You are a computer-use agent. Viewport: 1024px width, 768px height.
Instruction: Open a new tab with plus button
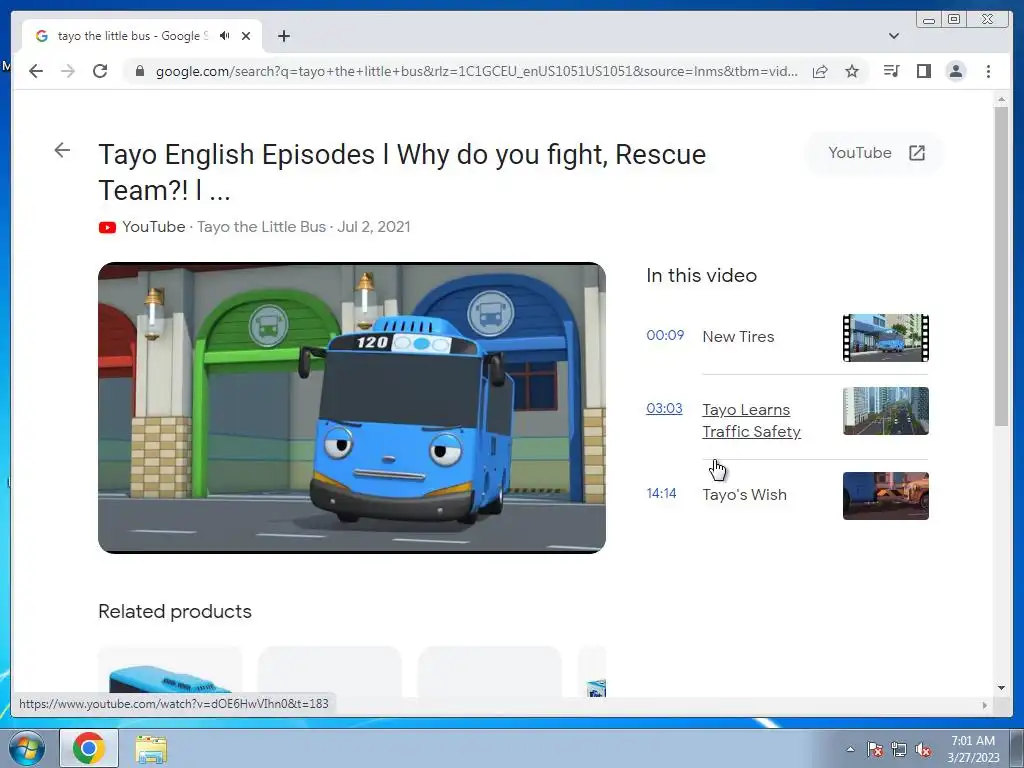click(283, 36)
